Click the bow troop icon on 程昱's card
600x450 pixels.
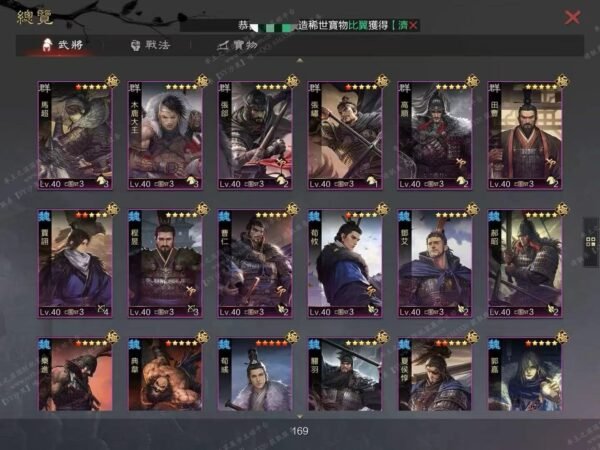coord(191,308)
